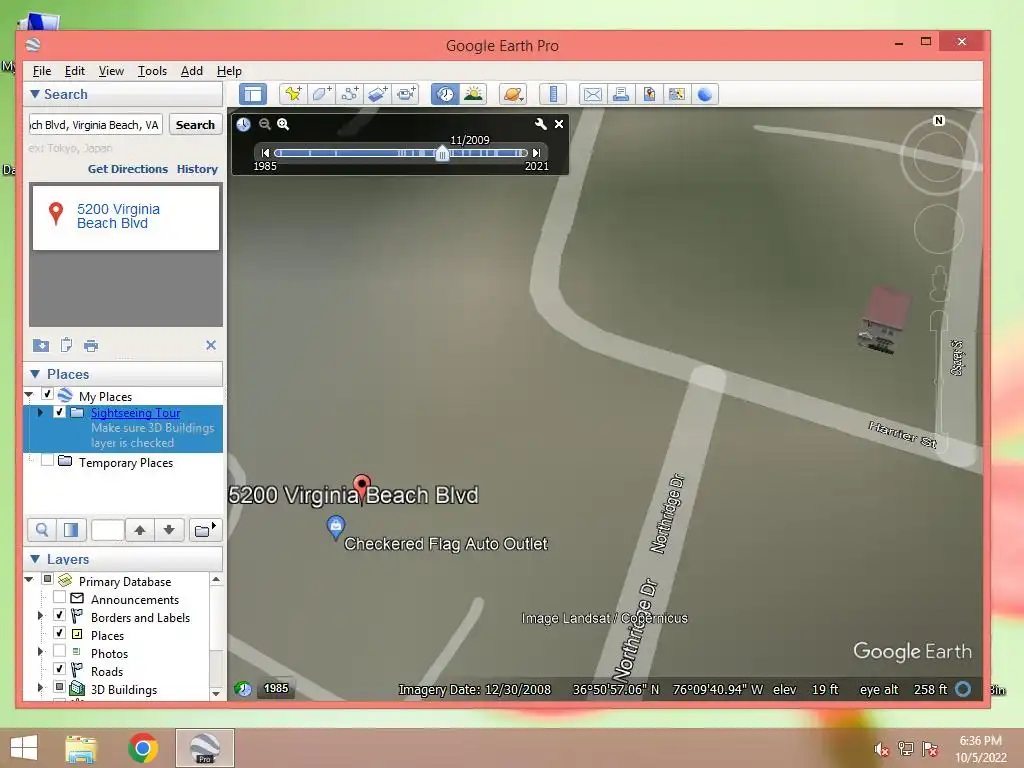Toggle historical imagery clock button
The width and height of the screenshot is (1024, 768).
445,94
